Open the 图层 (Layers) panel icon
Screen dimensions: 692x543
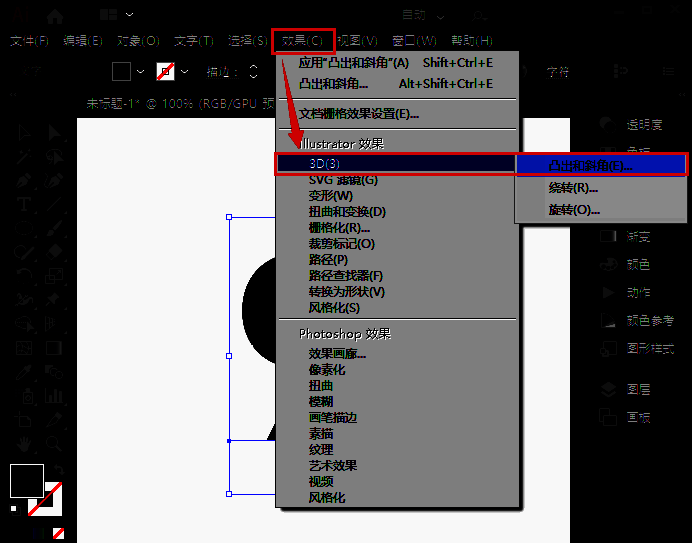tap(607, 388)
